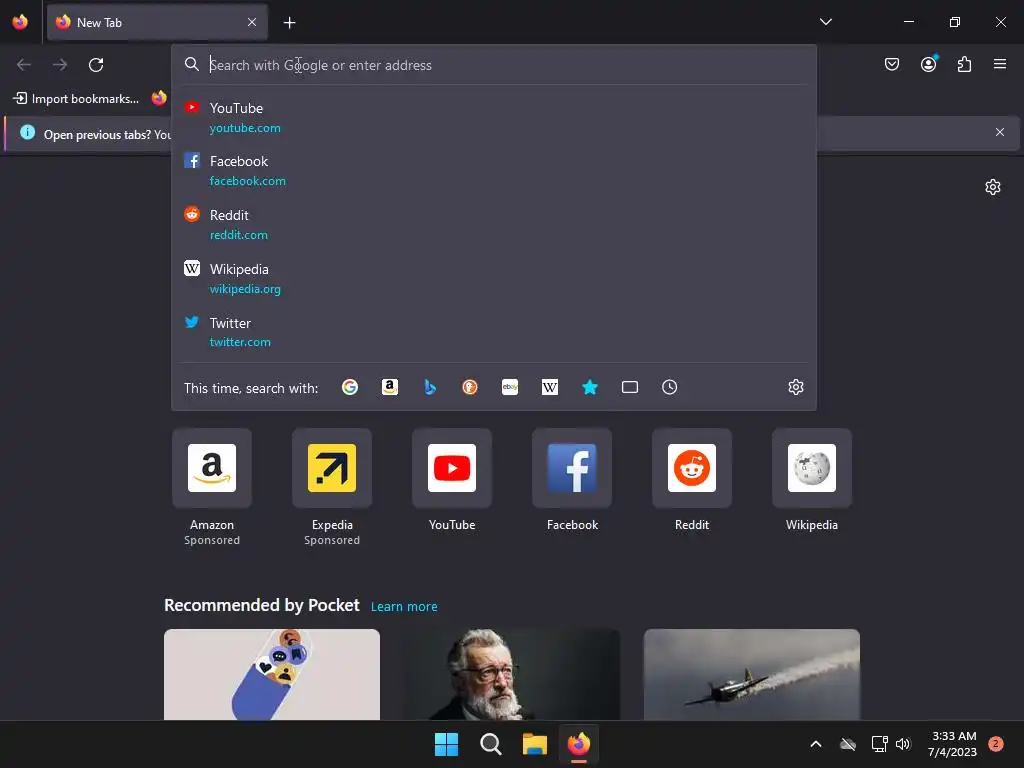
Task: Dismiss the Open previous tabs notification
Action: click(x=1000, y=132)
